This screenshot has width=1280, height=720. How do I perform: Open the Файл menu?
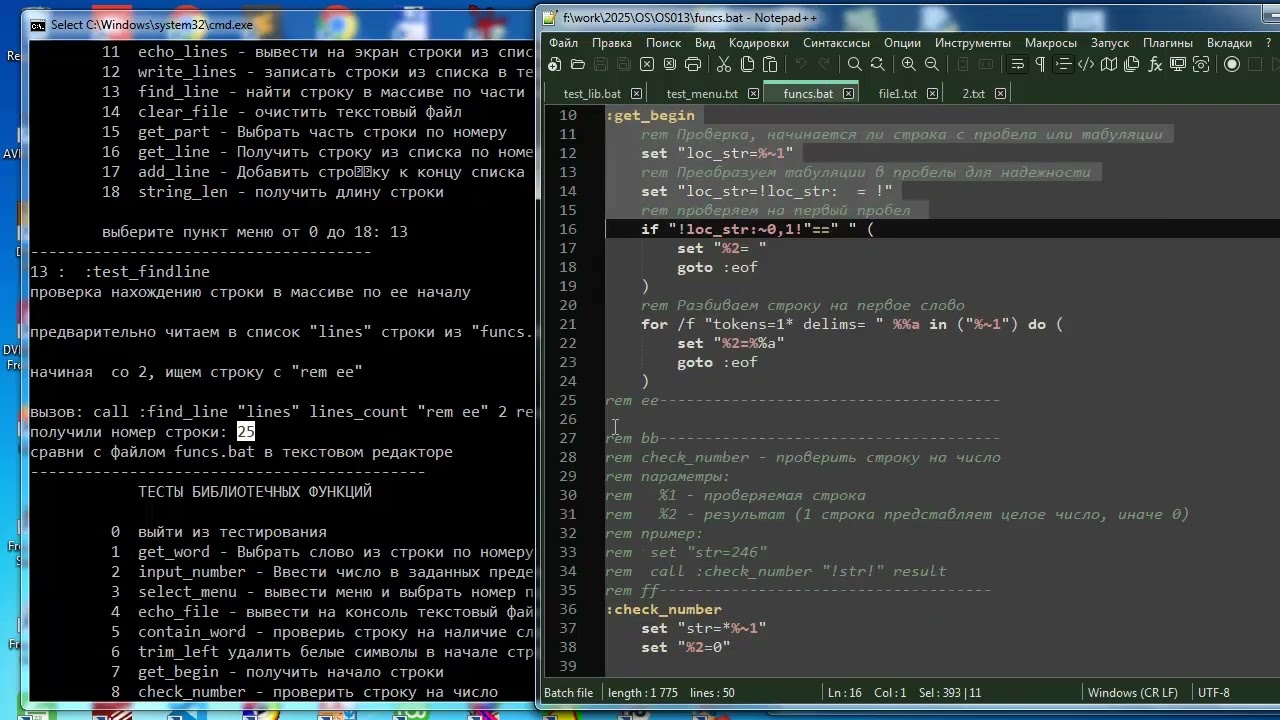[563, 43]
